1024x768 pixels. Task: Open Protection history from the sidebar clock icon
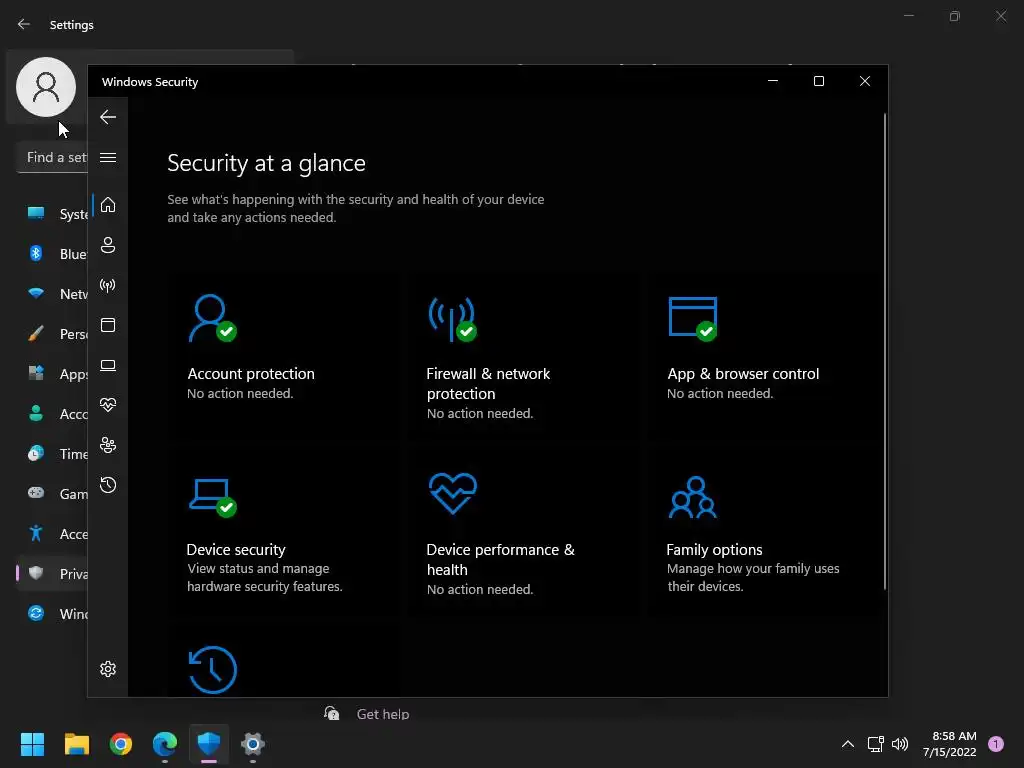point(108,485)
